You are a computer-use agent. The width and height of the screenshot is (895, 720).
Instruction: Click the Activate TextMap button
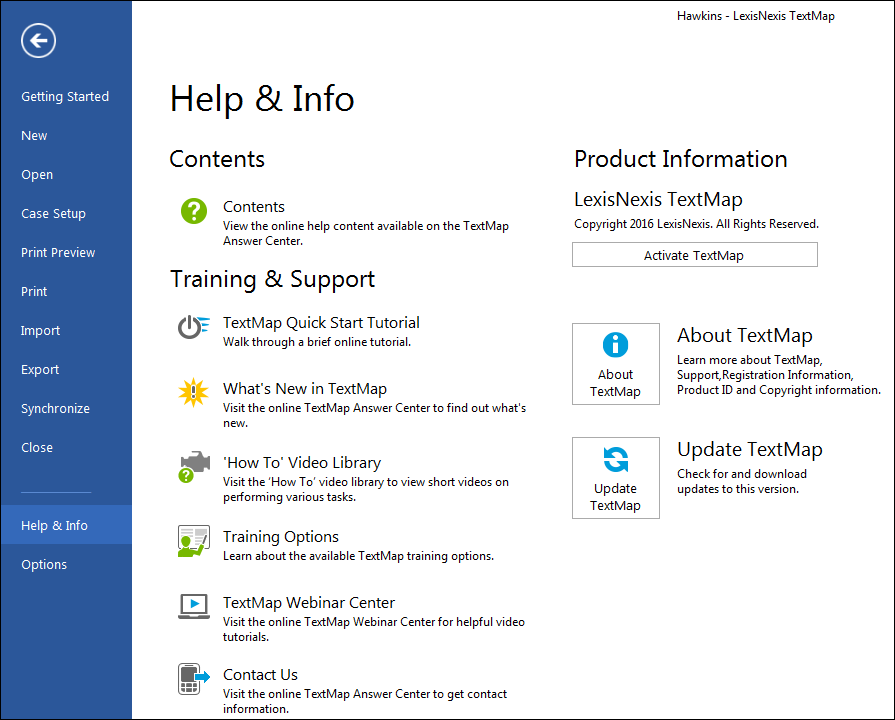tap(695, 255)
